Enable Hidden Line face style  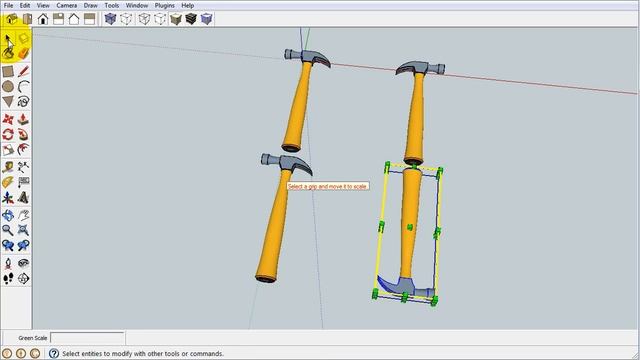[x=160, y=19]
